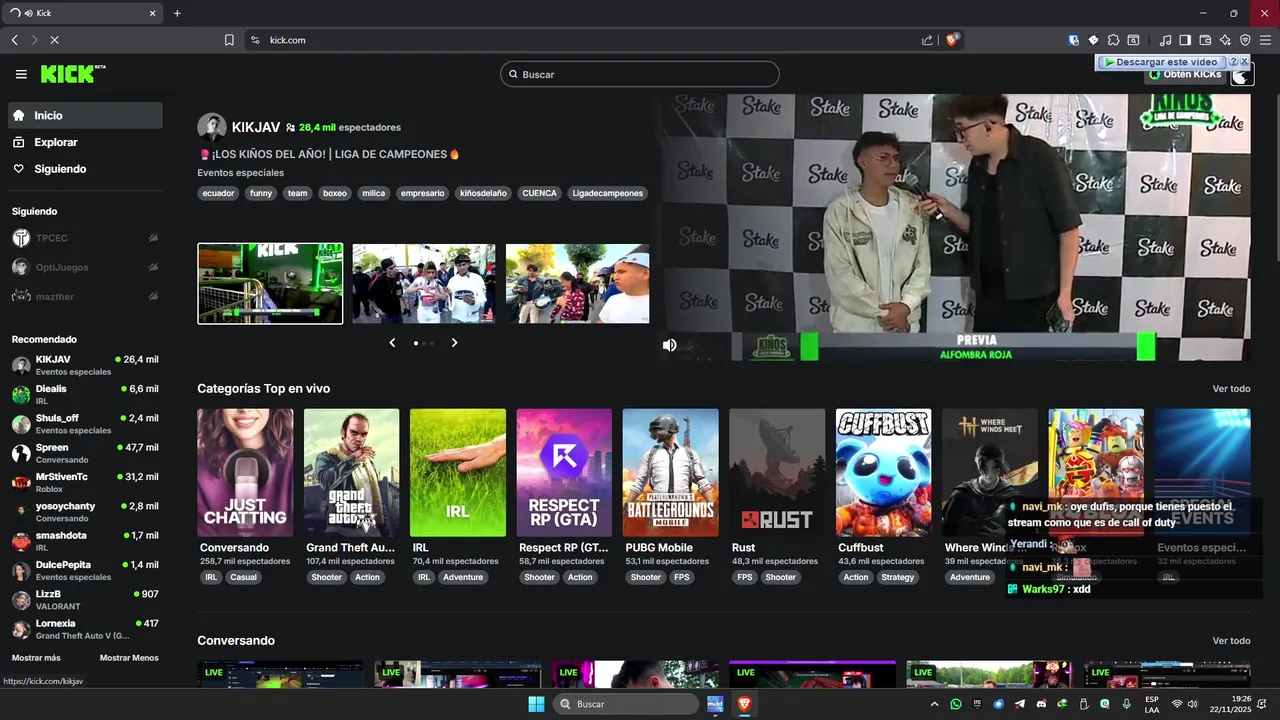Open Brave VPN shield icon
1280x720 pixels.
[x=1245, y=40]
